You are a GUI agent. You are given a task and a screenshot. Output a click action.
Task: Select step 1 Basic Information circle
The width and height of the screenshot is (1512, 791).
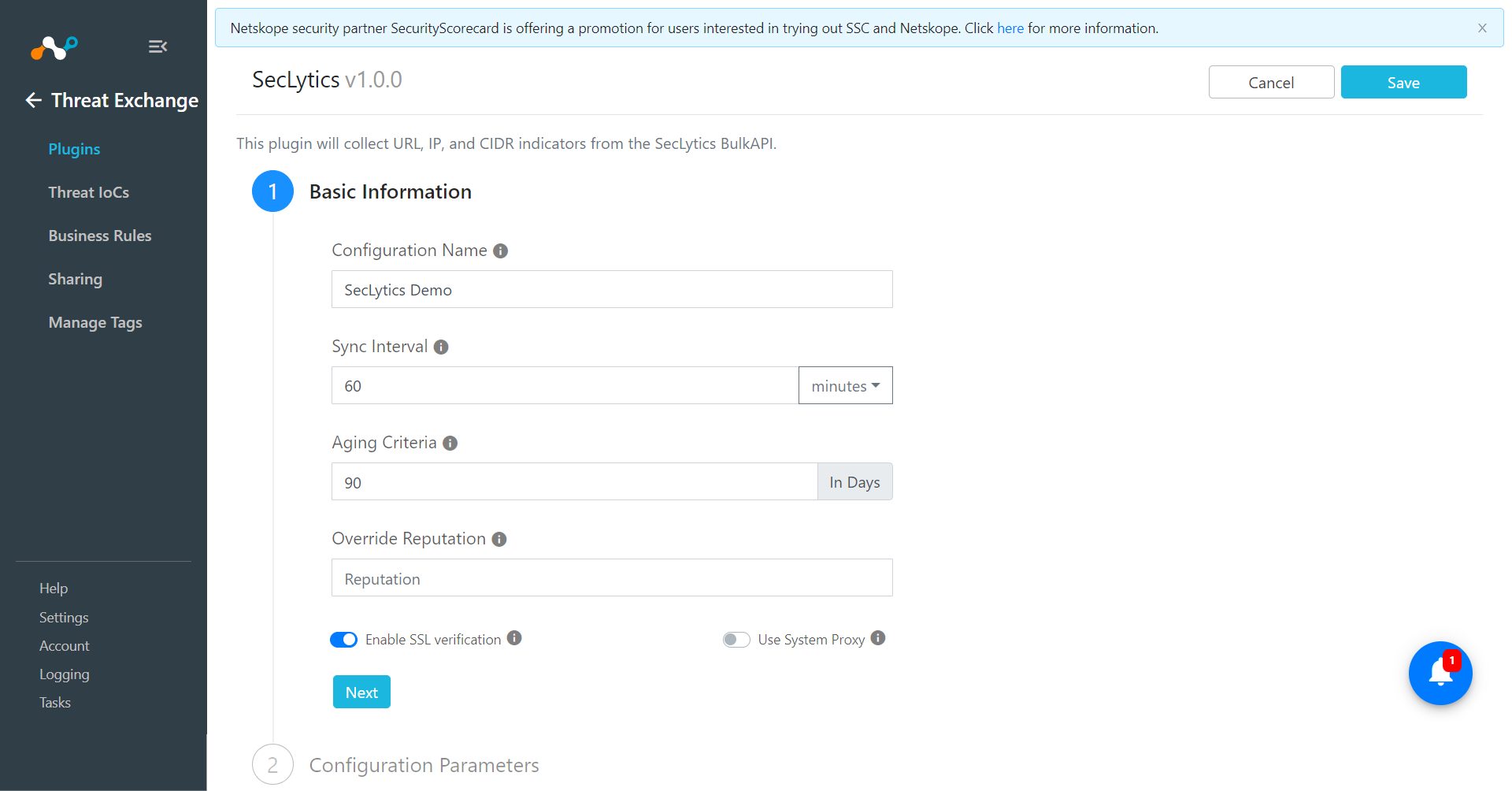(x=272, y=191)
